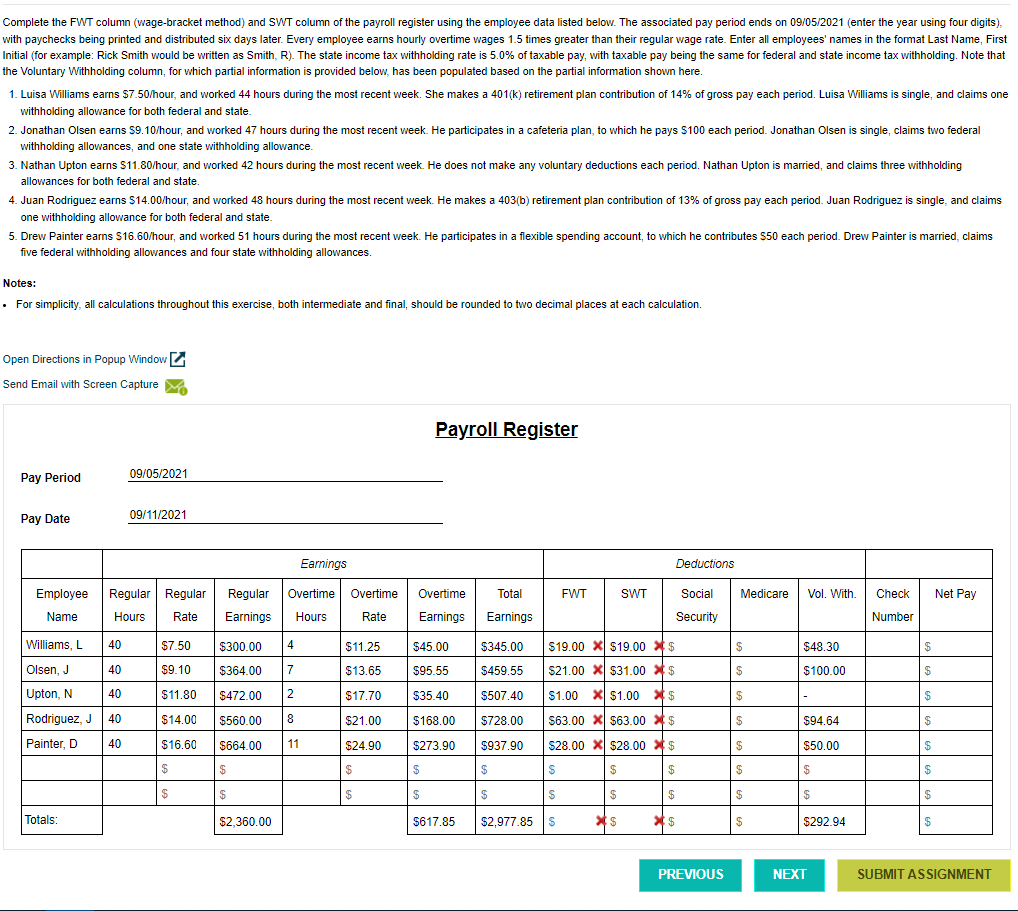Image resolution: width=1018 pixels, height=911 pixels.
Task: Click Send Email with Screen Capture link
Action: point(80,384)
